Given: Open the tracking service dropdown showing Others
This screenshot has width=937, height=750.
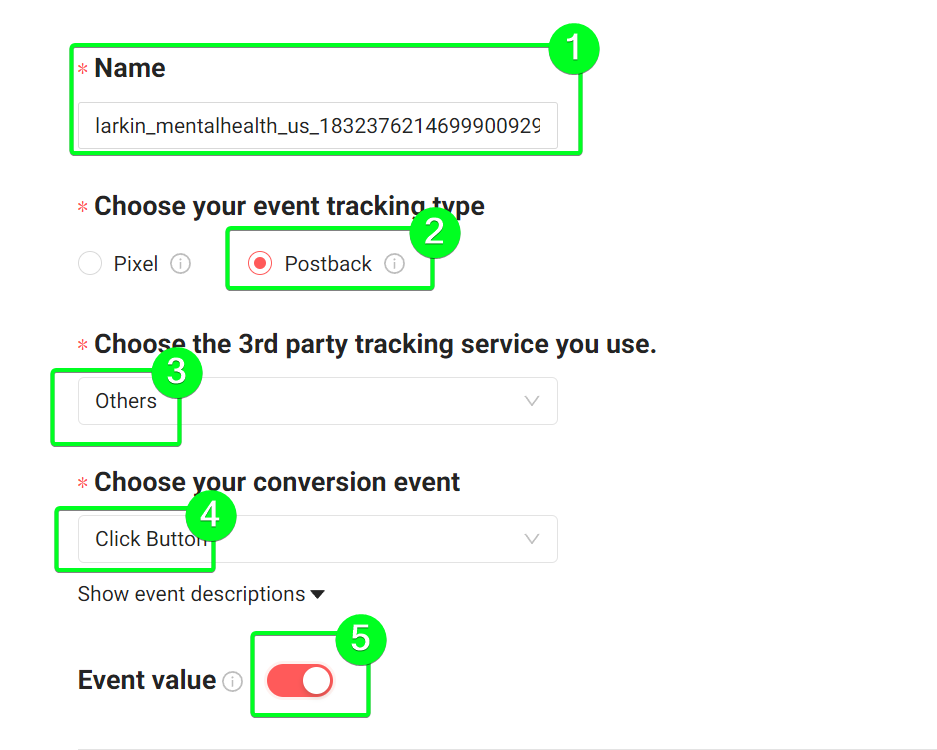Looking at the screenshot, I should (x=318, y=401).
